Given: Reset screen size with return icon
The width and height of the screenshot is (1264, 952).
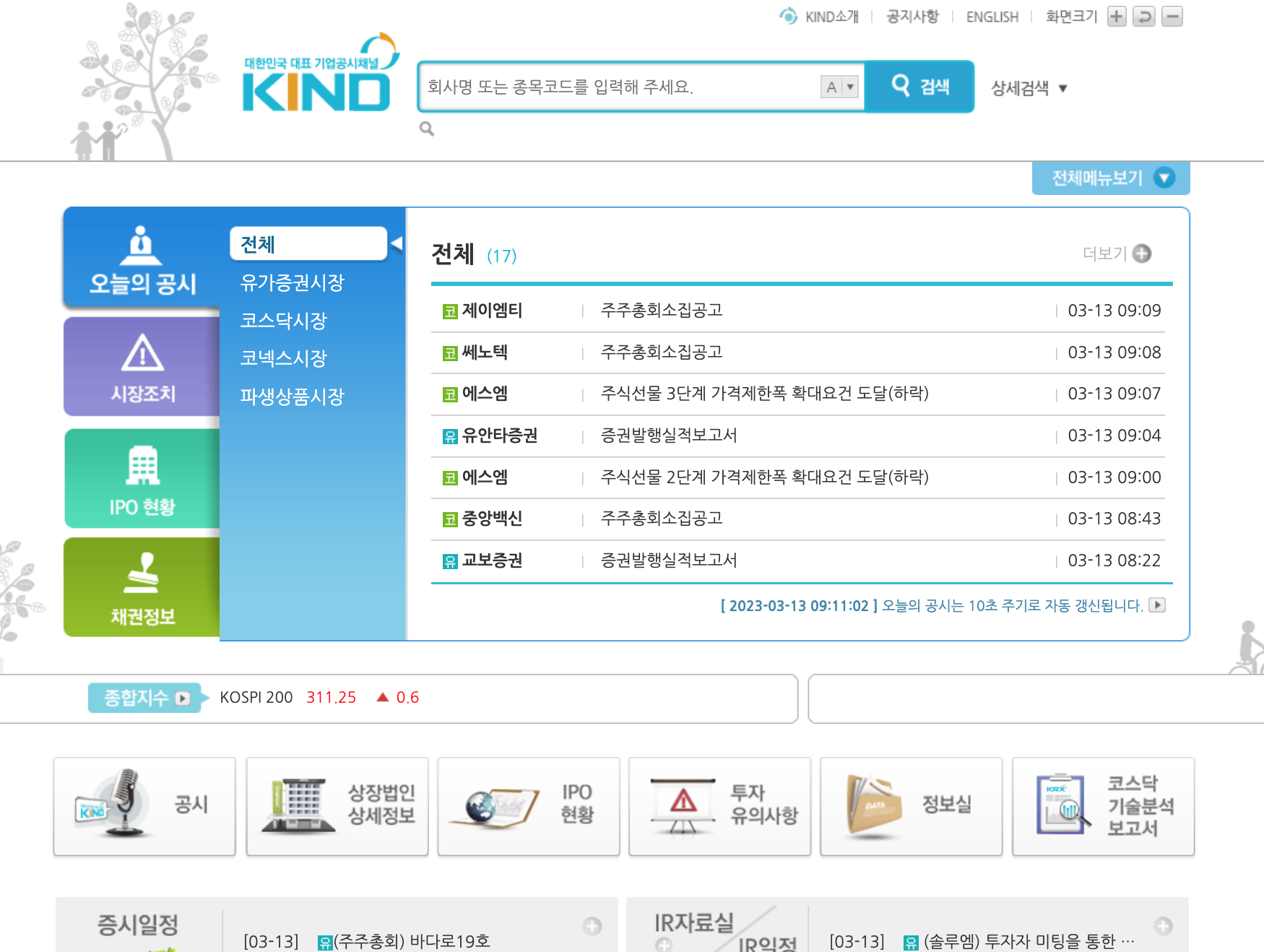Looking at the screenshot, I should click(x=1144, y=16).
